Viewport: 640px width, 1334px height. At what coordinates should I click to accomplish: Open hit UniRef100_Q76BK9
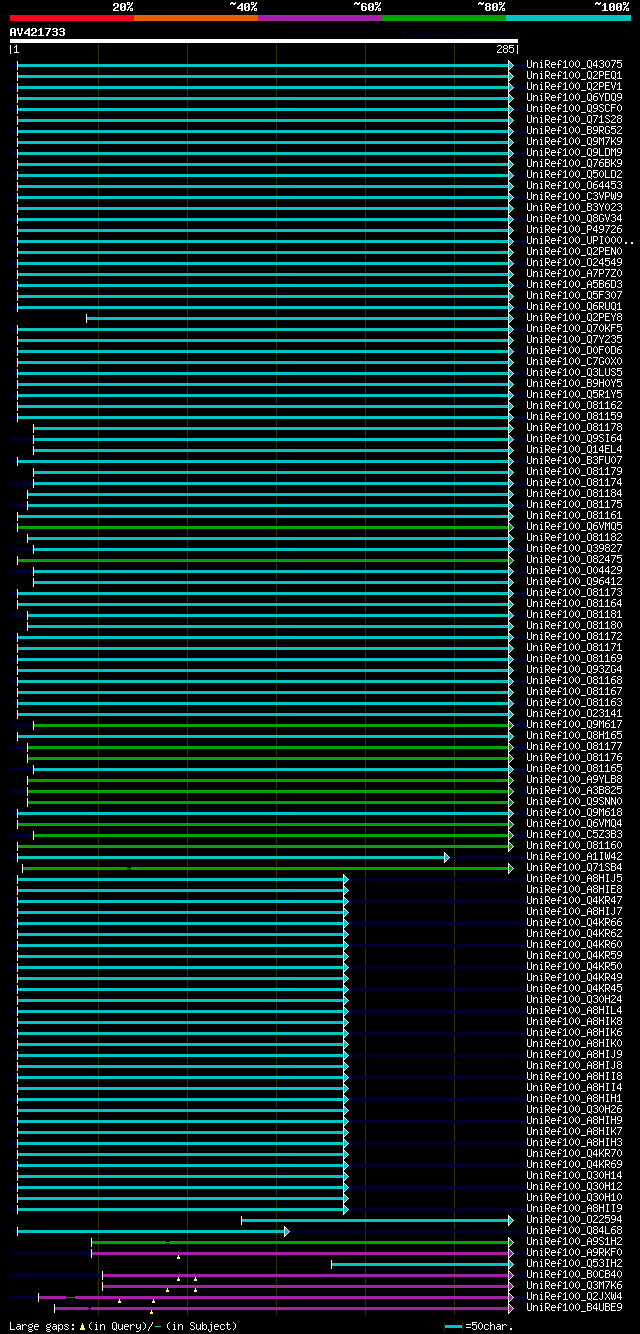pos(574,163)
